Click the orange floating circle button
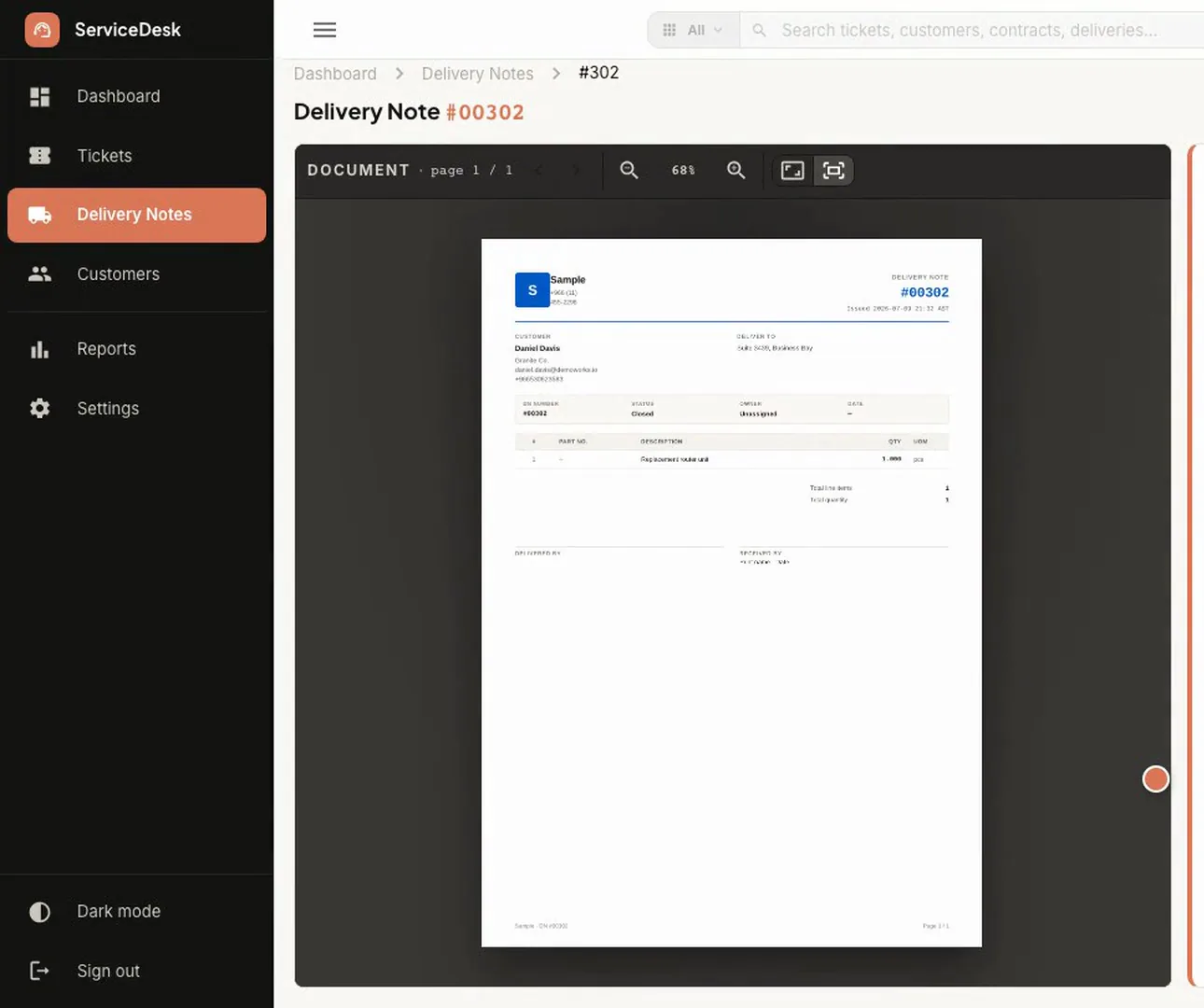1204x1008 pixels. [1156, 779]
